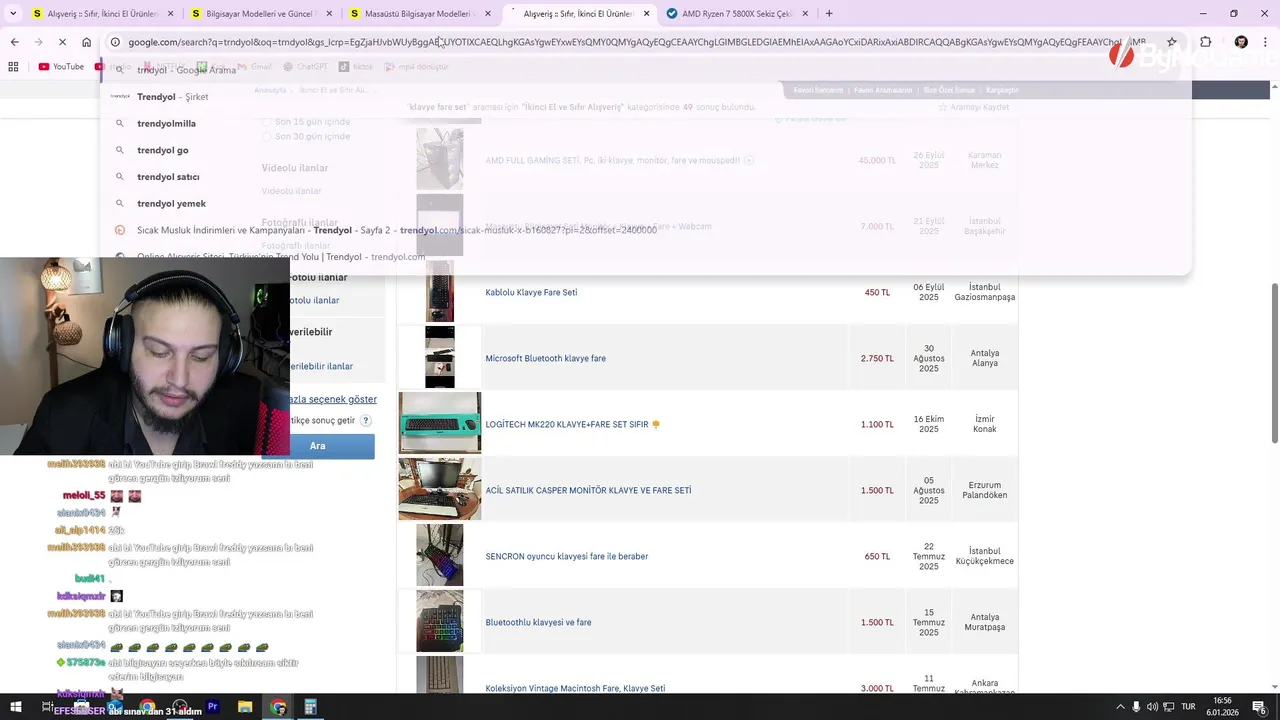The width and height of the screenshot is (1280, 720).
Task: Switch to Masaüstü Bilgisayar Modelleri tab
Action: click(x=418, y=14)
